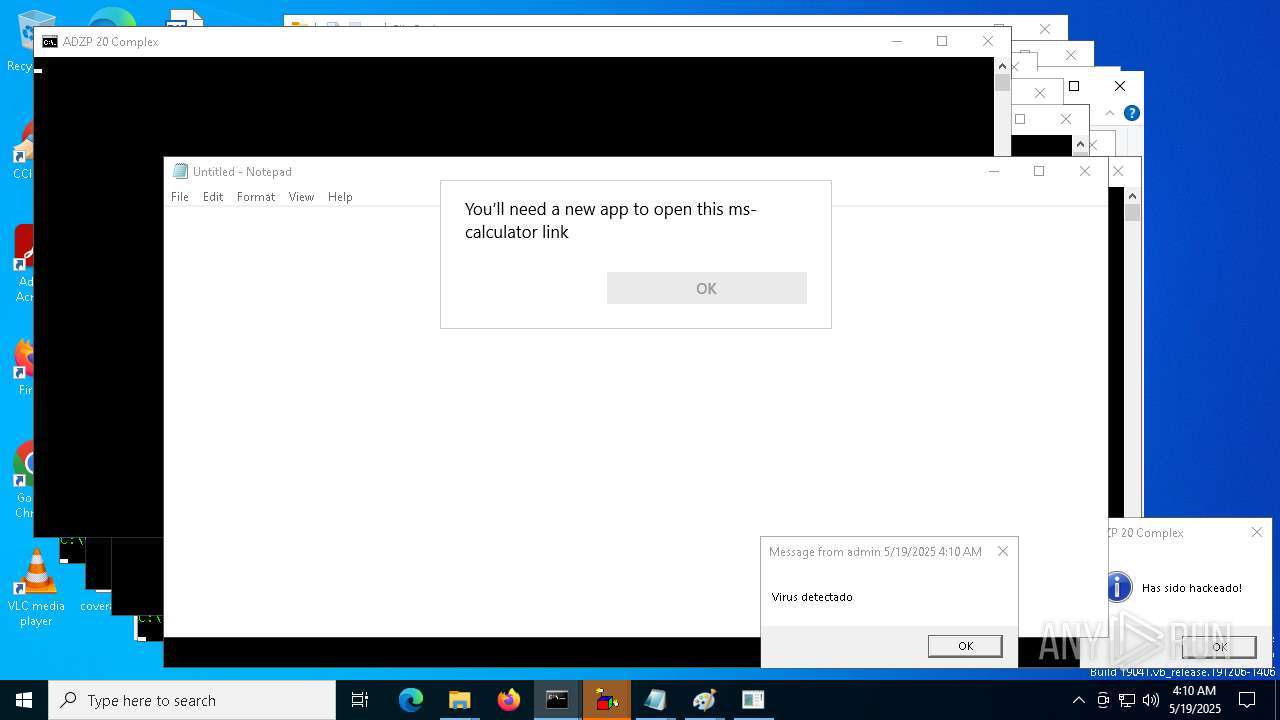Open File Explorer from the taskbar
The width and height of the screenshot is (1280, 720).
coord(459,700)
